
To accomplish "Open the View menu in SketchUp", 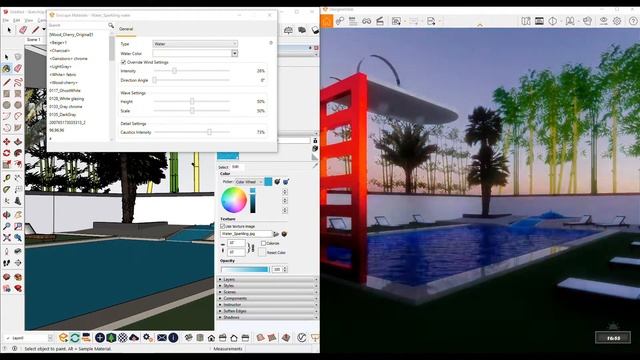I will (29, 20).
